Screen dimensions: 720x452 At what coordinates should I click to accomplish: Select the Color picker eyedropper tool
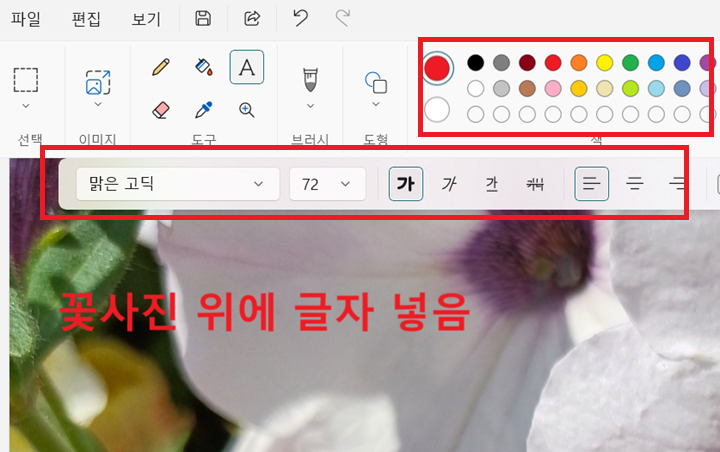point(204,110)
